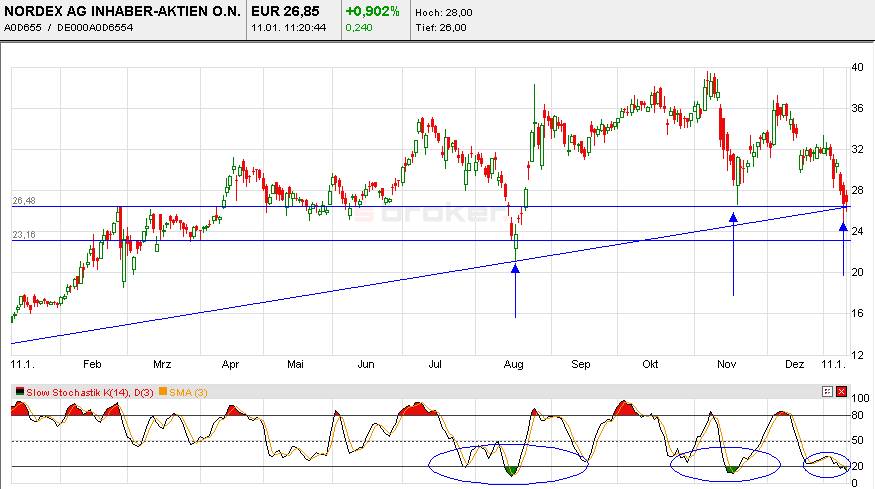875x489 pixels.
Task: Select the Slow Stochastik K(14), D(3) label
Action: [x=90, y=392]
